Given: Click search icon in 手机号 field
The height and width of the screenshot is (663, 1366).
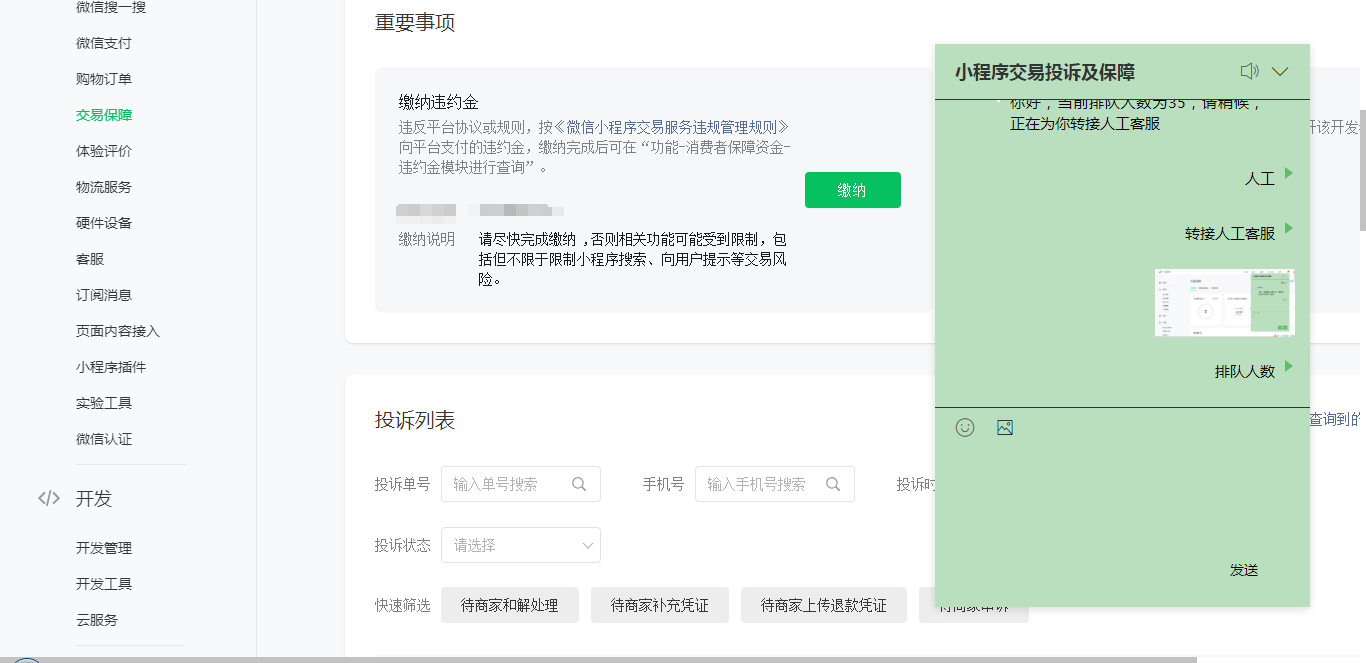Looking at the screenshot, I should point(833,484).
